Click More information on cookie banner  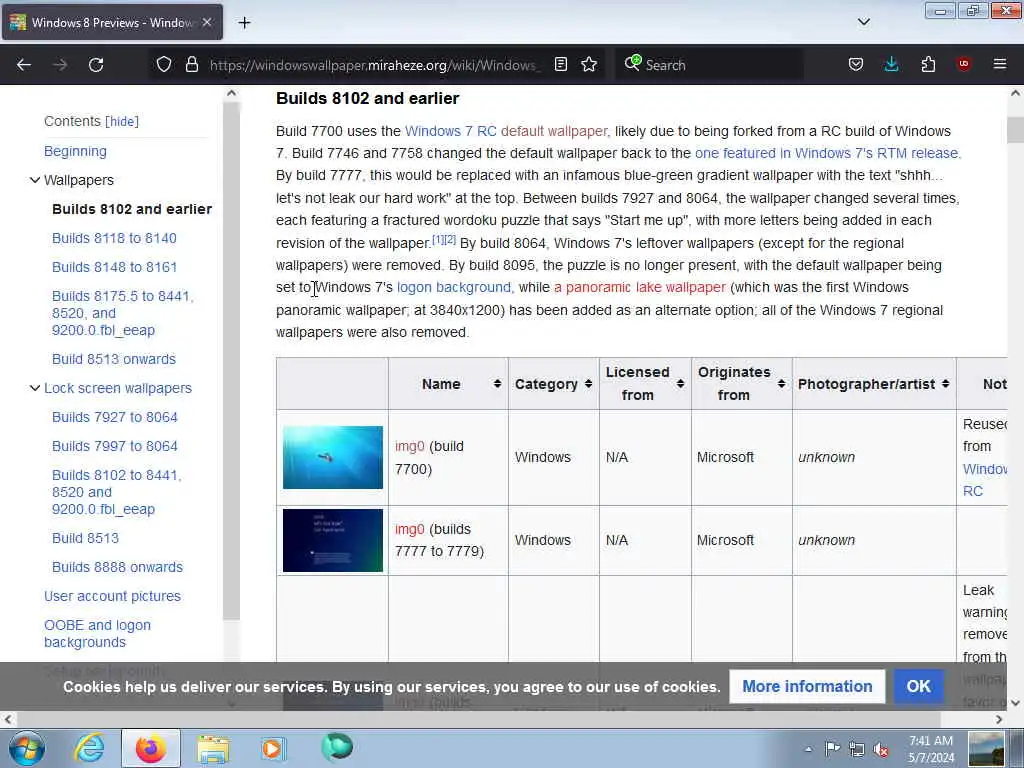pyautogui.click(x=807, y=686)
